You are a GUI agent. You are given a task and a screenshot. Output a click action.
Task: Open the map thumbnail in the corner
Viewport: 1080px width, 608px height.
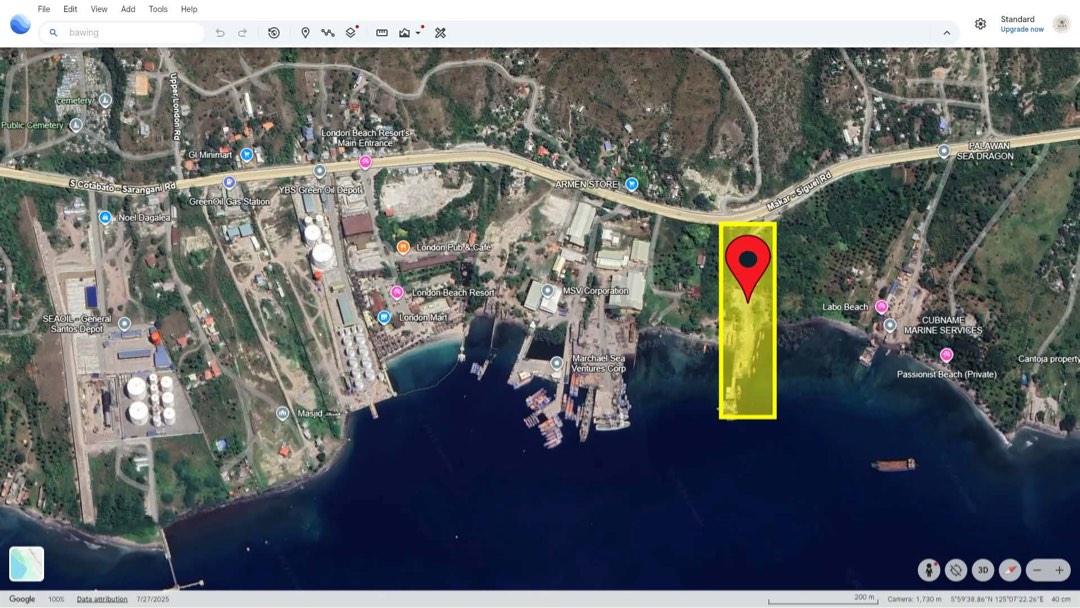27,564
